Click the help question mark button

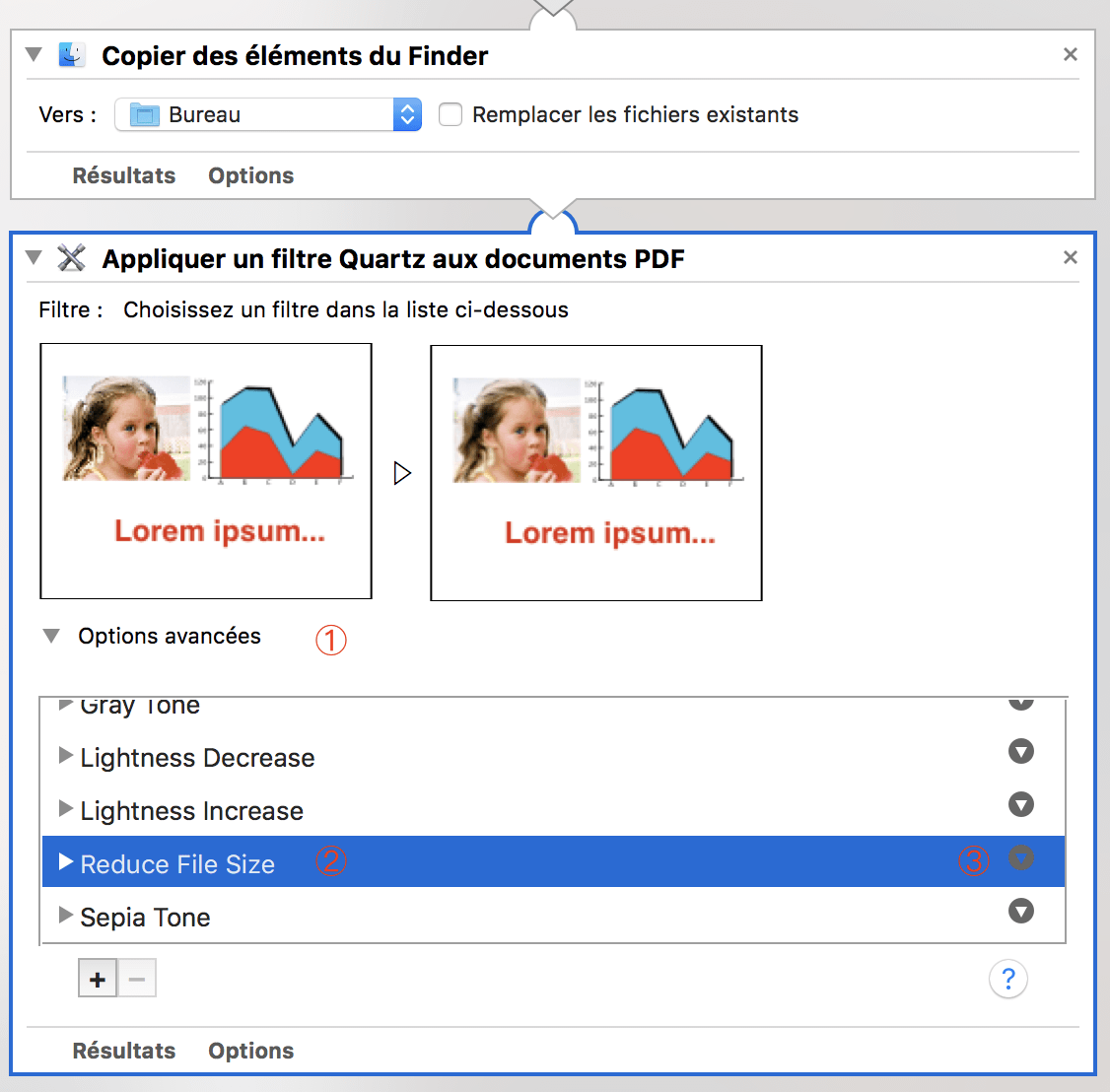coord(1008,979)
